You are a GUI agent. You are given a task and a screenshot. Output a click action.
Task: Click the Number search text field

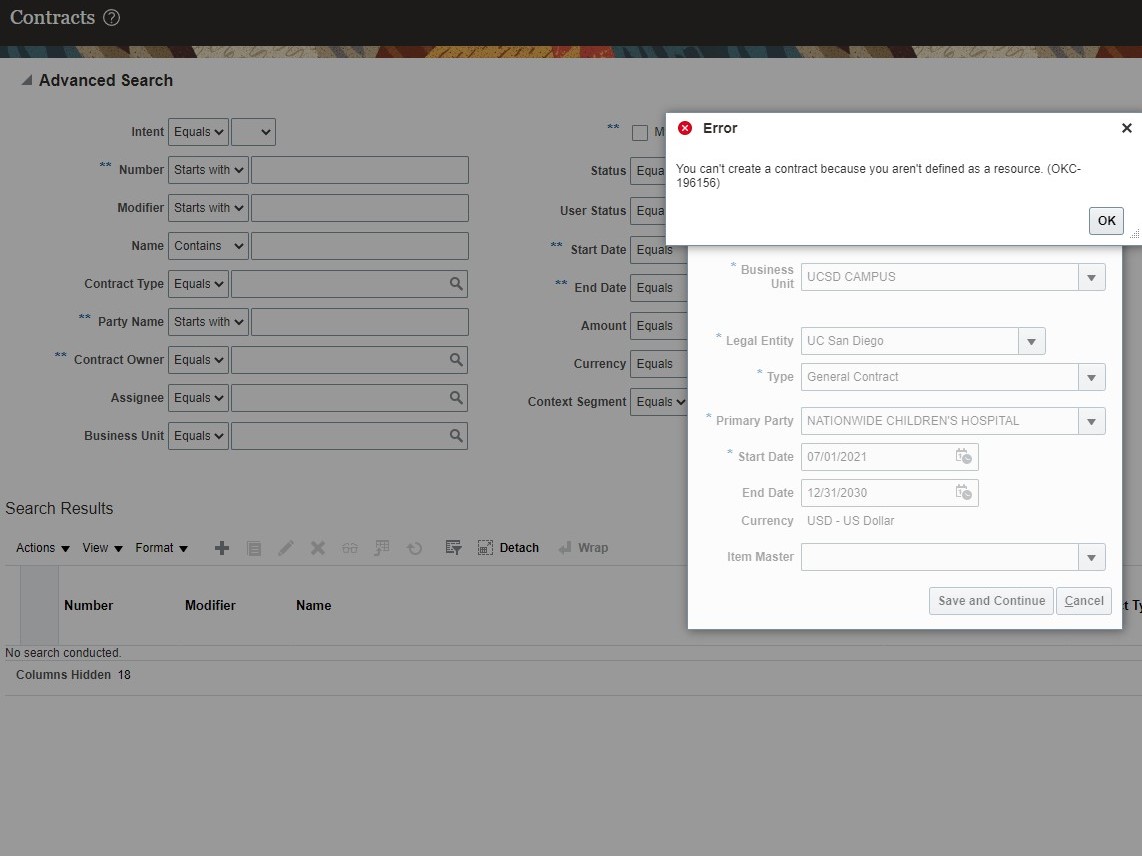[x=360, y=170]
